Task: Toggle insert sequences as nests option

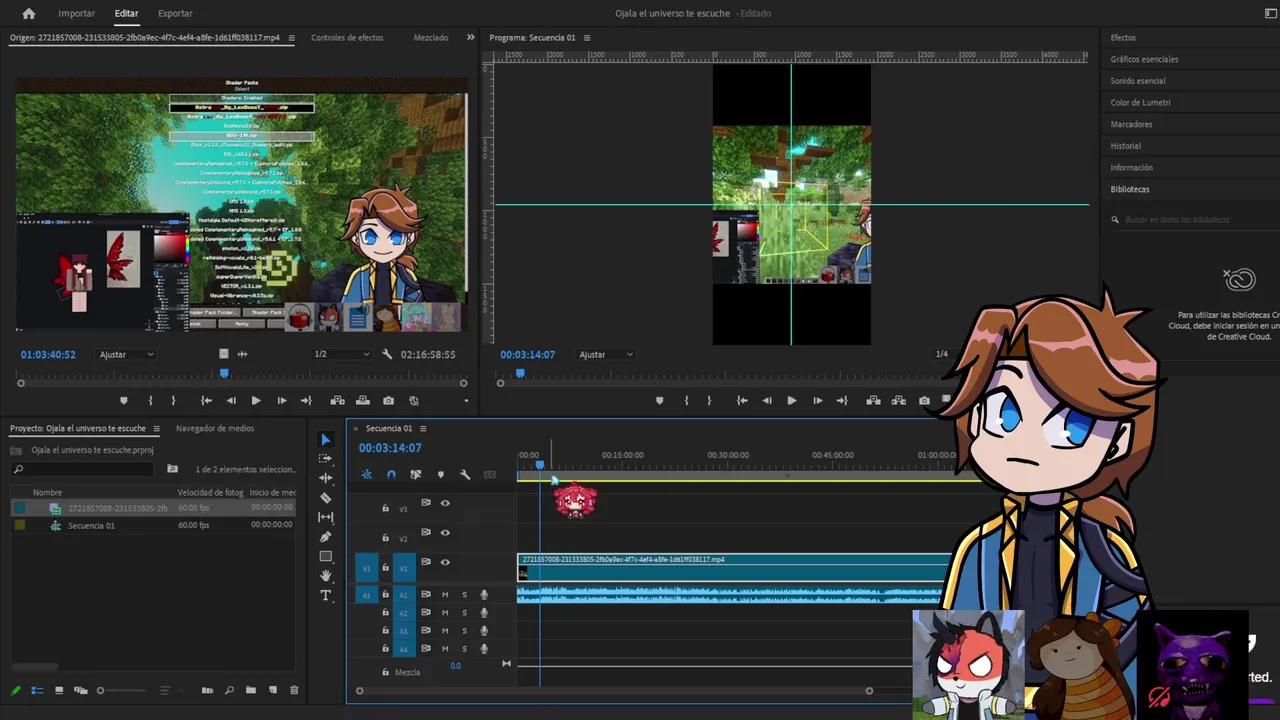Action: click(x=367, y=475)
